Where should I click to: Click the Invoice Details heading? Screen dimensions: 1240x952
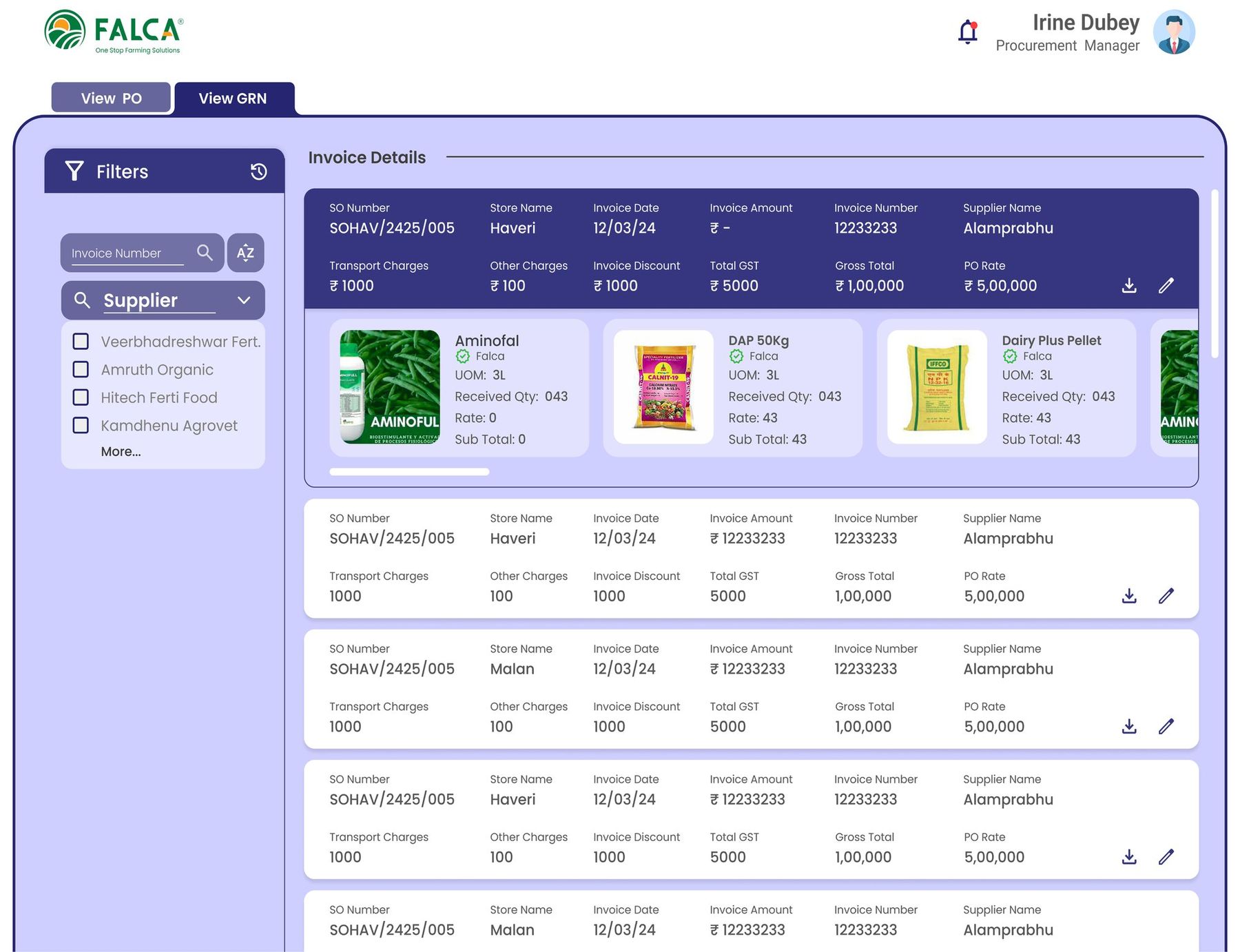(x=367, y=158)
